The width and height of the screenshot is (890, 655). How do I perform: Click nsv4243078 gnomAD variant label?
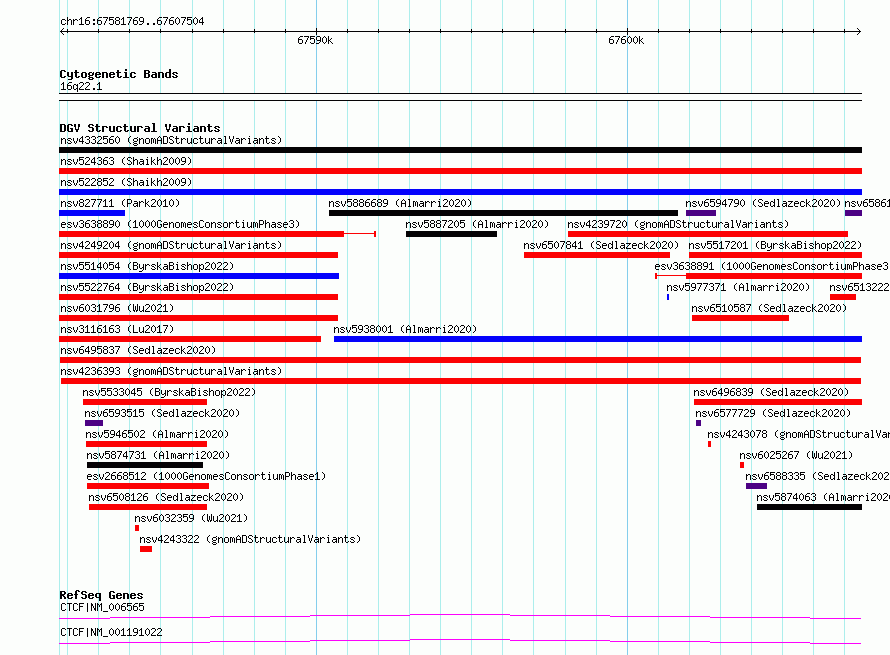pyautogui.click(x=799, y=434)
